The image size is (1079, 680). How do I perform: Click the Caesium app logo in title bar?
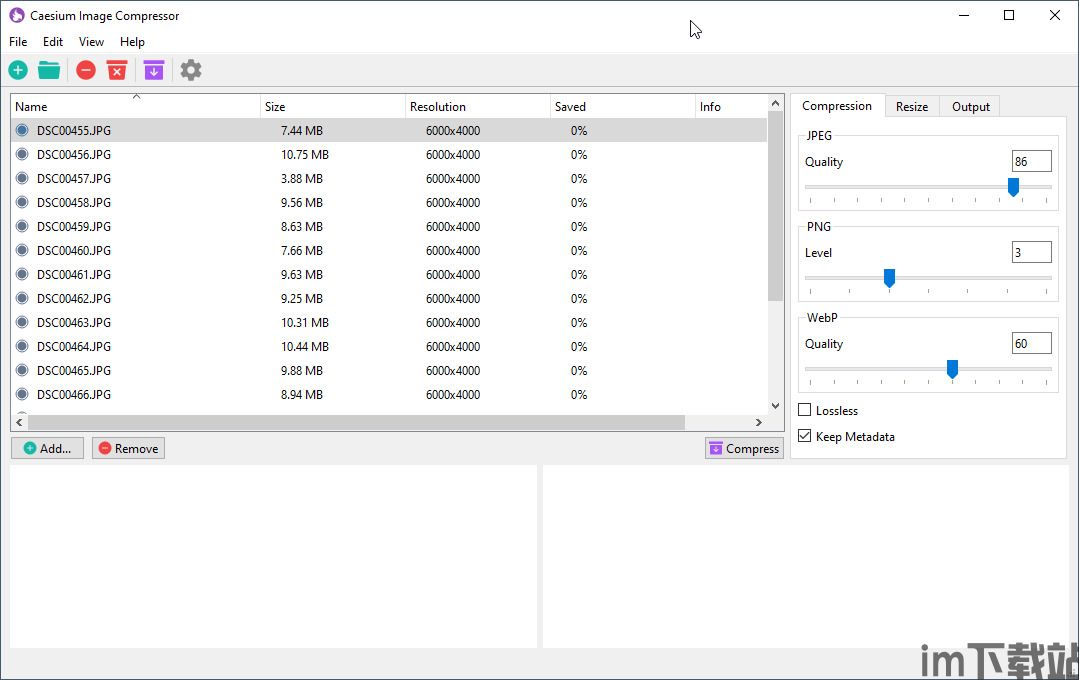tap(17, 15)
